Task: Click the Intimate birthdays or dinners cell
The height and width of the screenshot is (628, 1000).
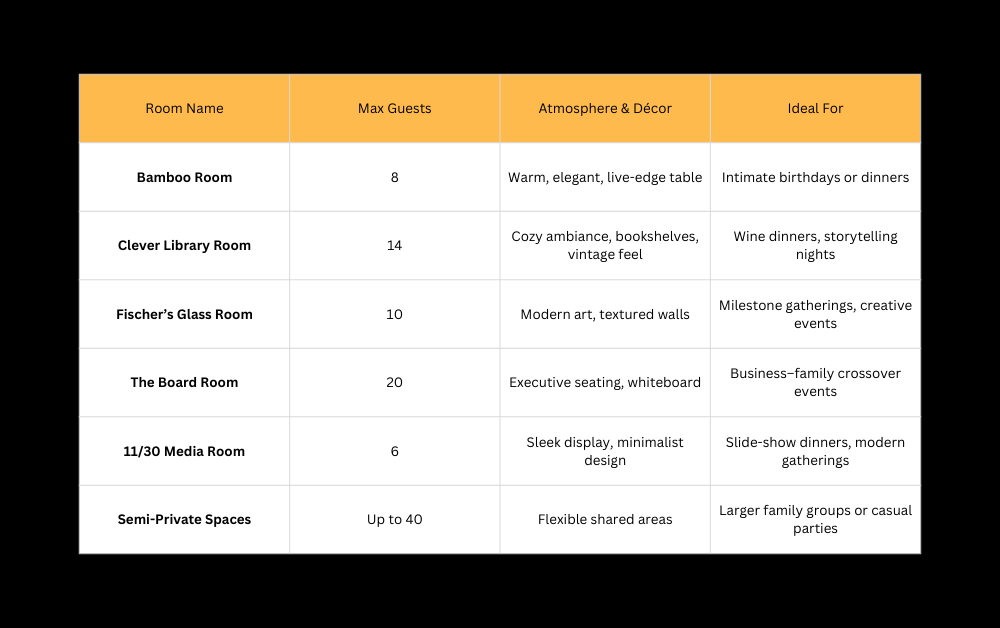Action: coord(815,177)
